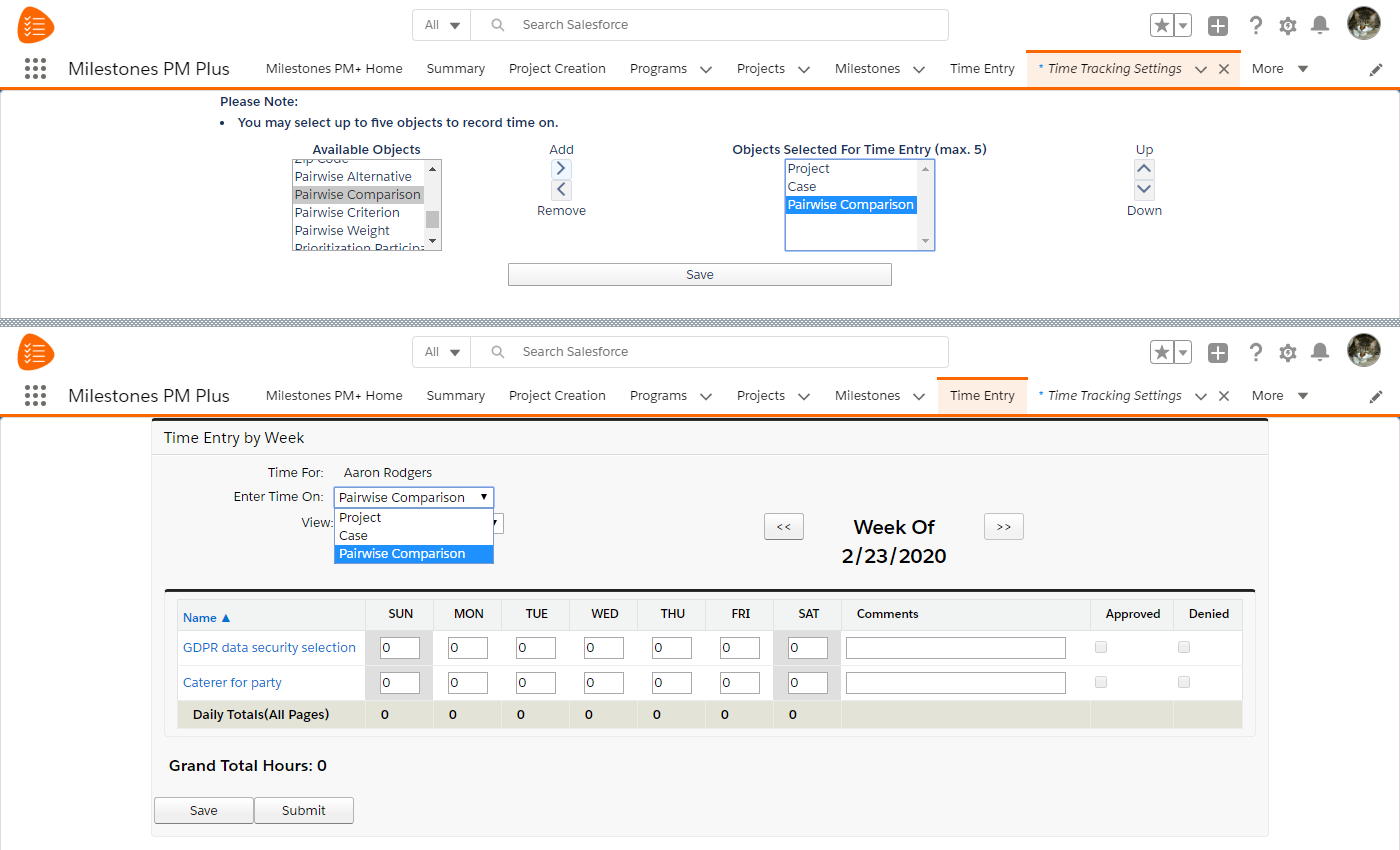Click SUN hours field for GDPR data security selection
Viewport: 1400px width, 850px height.
tap(400, 648)
